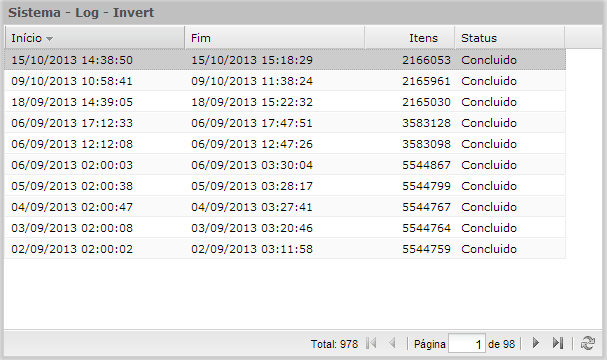Select the row ending 06/09/2013 03:30:04

click(x=285, y=165)
